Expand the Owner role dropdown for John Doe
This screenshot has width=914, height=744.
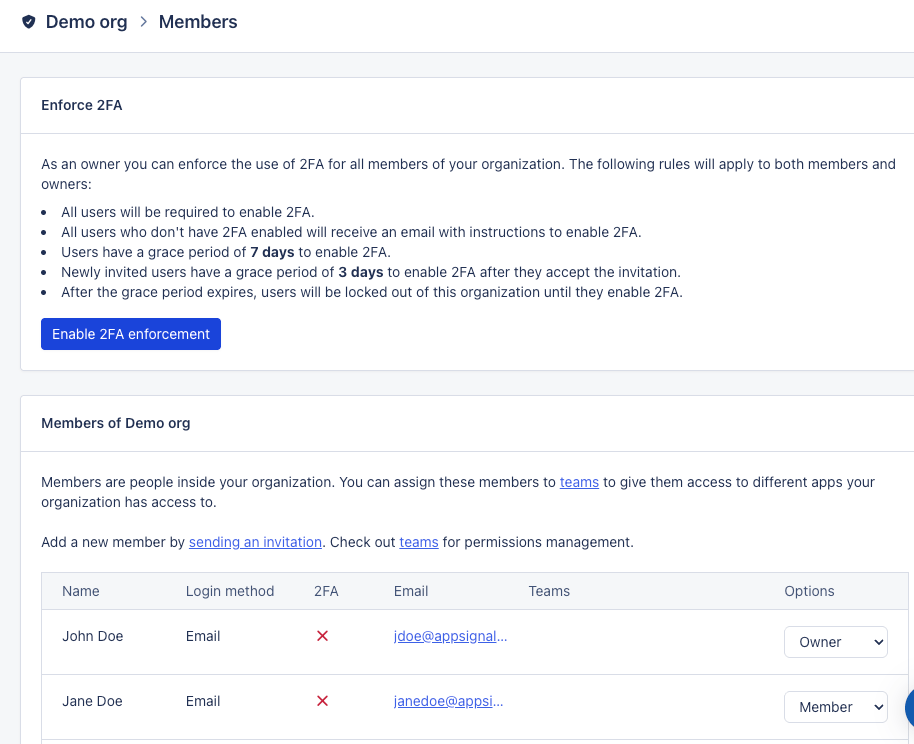[x=835, y=642]
